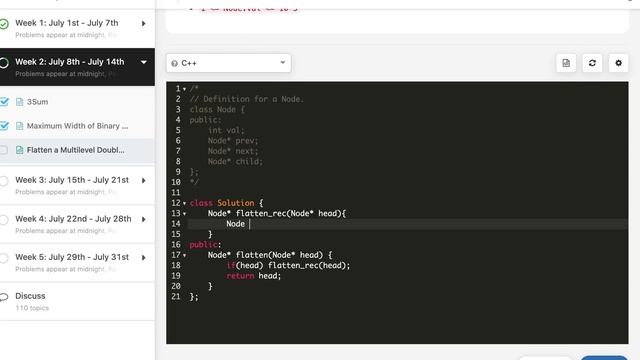Click the int val; comment line
Image resolution: width=640 pixels, height=360 pixels.
(226, 130)
